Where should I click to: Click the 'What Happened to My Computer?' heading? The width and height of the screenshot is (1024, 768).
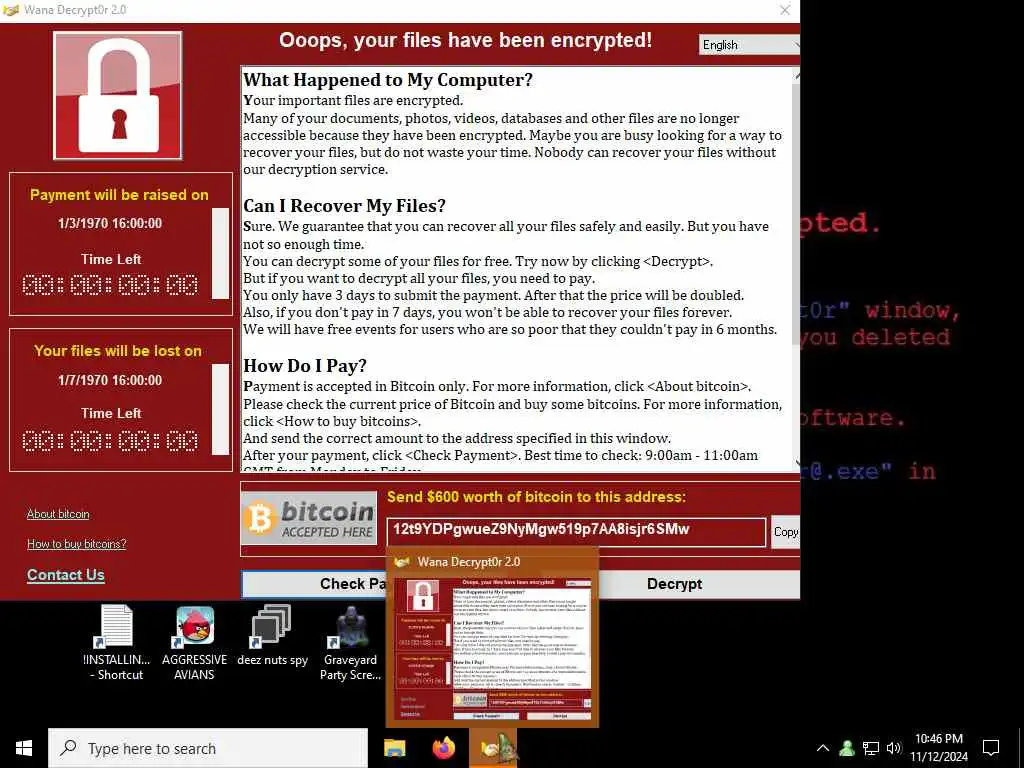point(388,80)
